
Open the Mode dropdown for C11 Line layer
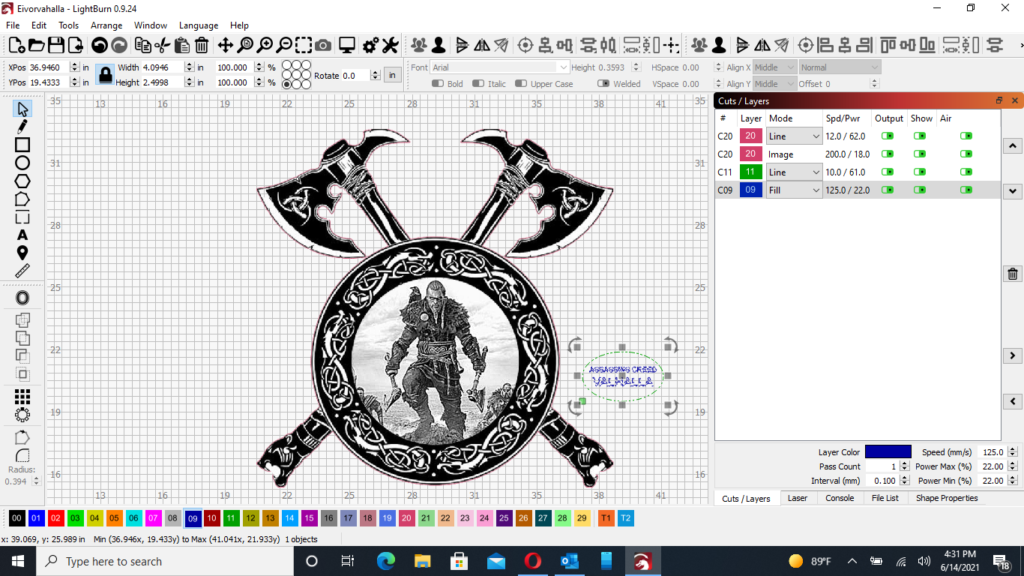coord(793,172)
